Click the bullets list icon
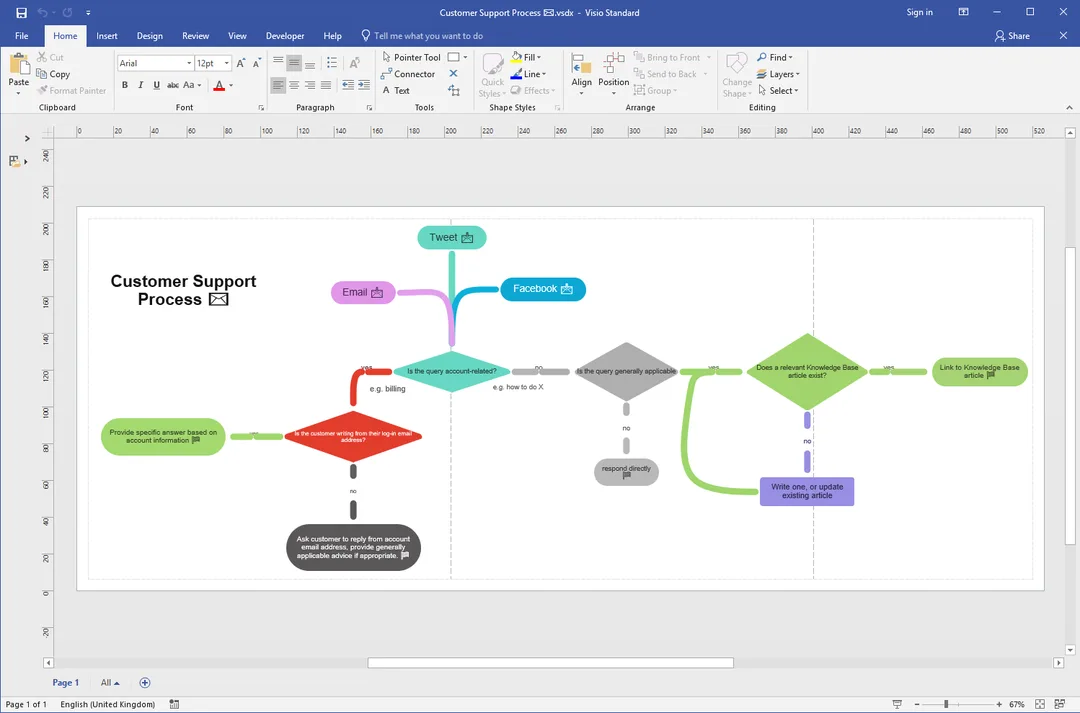 point(332,63)
